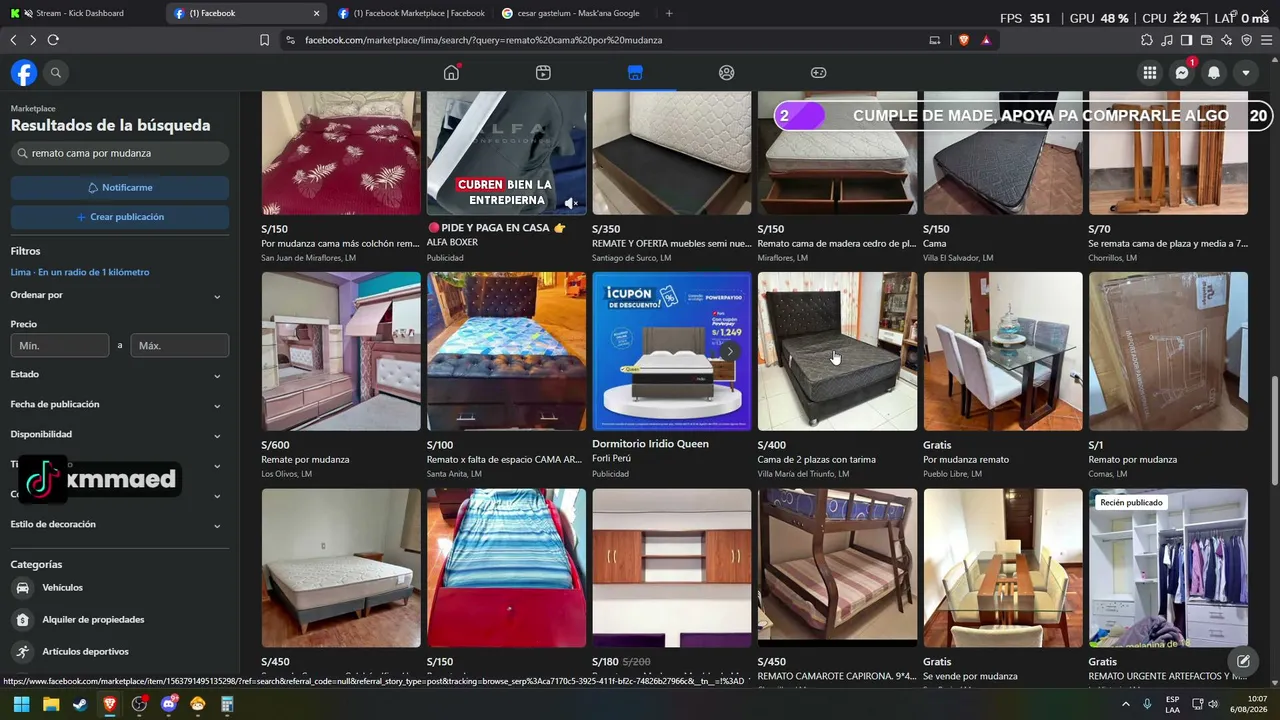Open the S/400 Cama de 2 plazas listing
This screenshot has width=1280, height=720.
837,376
